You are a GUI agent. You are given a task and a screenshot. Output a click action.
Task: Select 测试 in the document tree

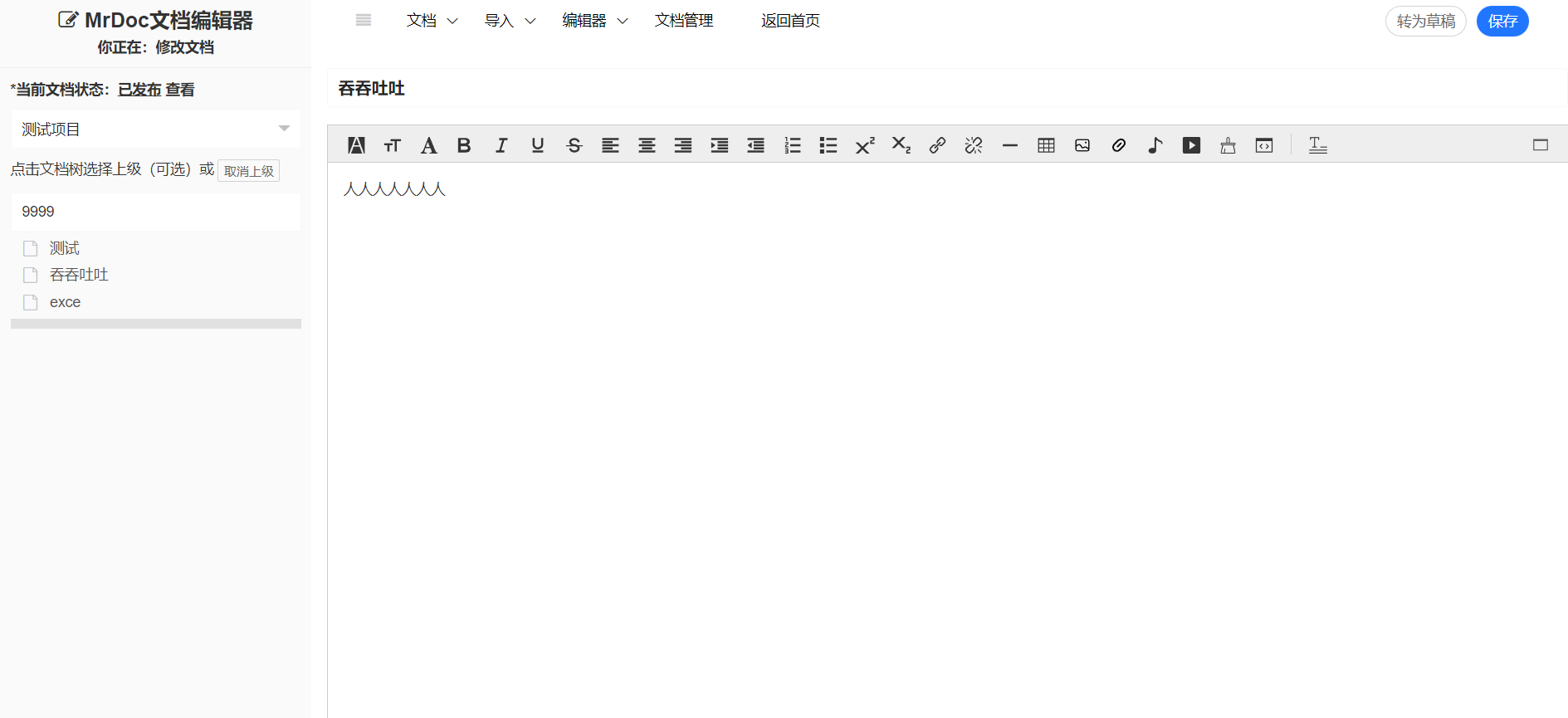[65, 248]
